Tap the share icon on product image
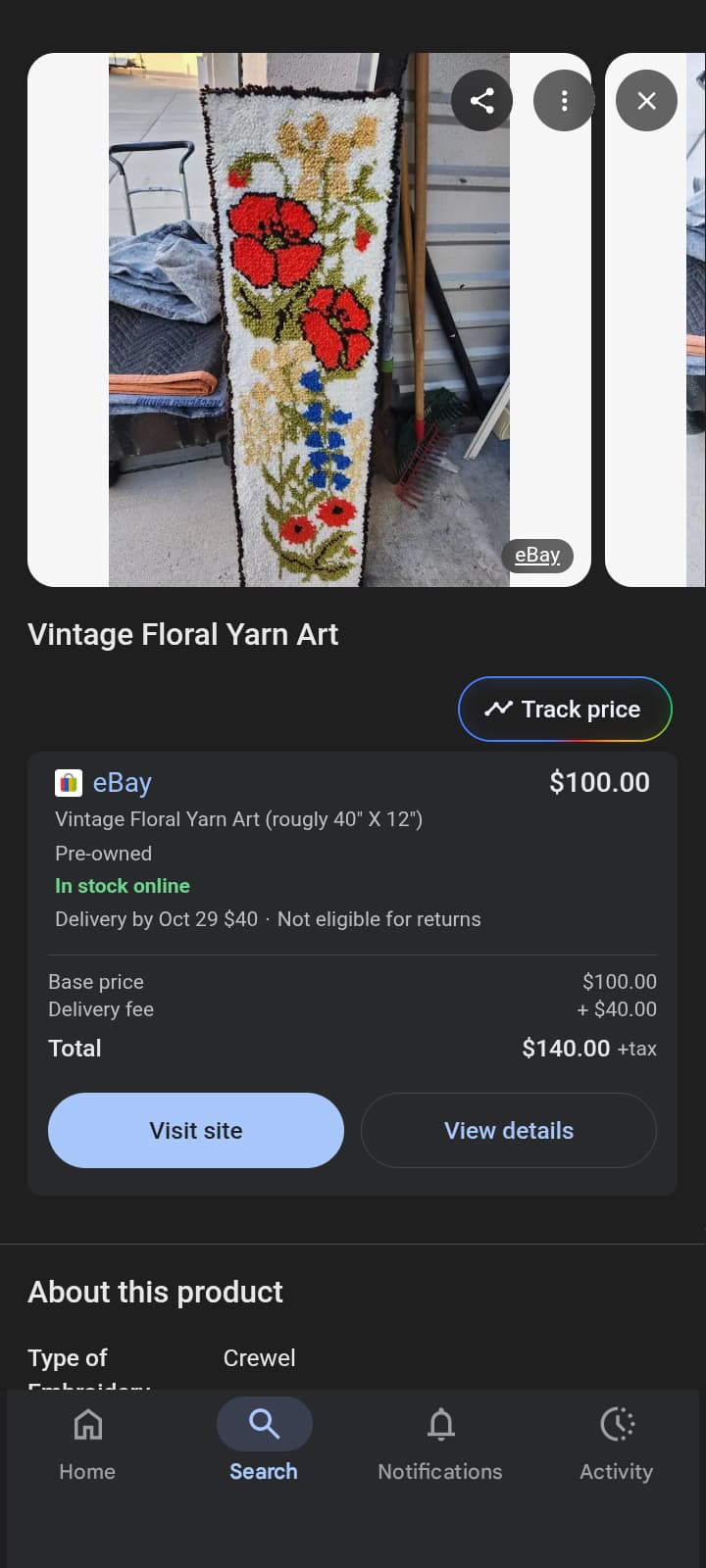706x1568 pixels. point(481,100)
